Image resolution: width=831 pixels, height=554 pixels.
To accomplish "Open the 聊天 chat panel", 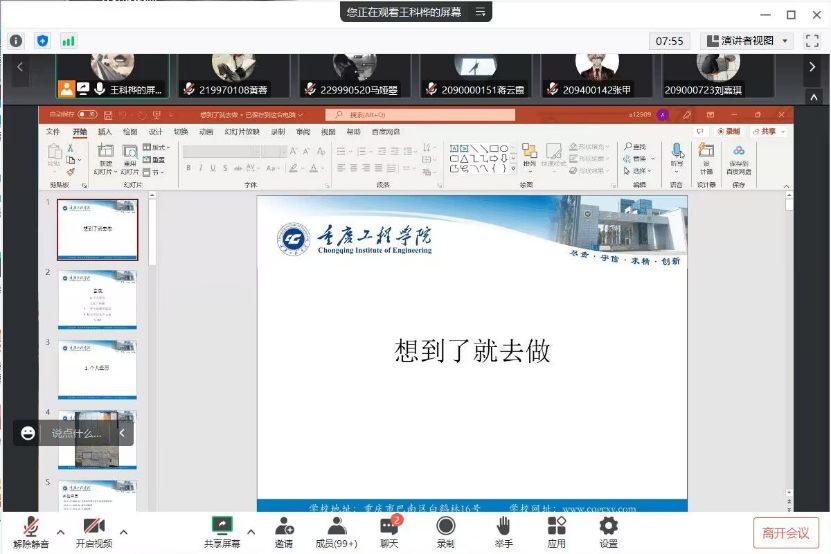I will pyautogui.click(x=389, y=530).
